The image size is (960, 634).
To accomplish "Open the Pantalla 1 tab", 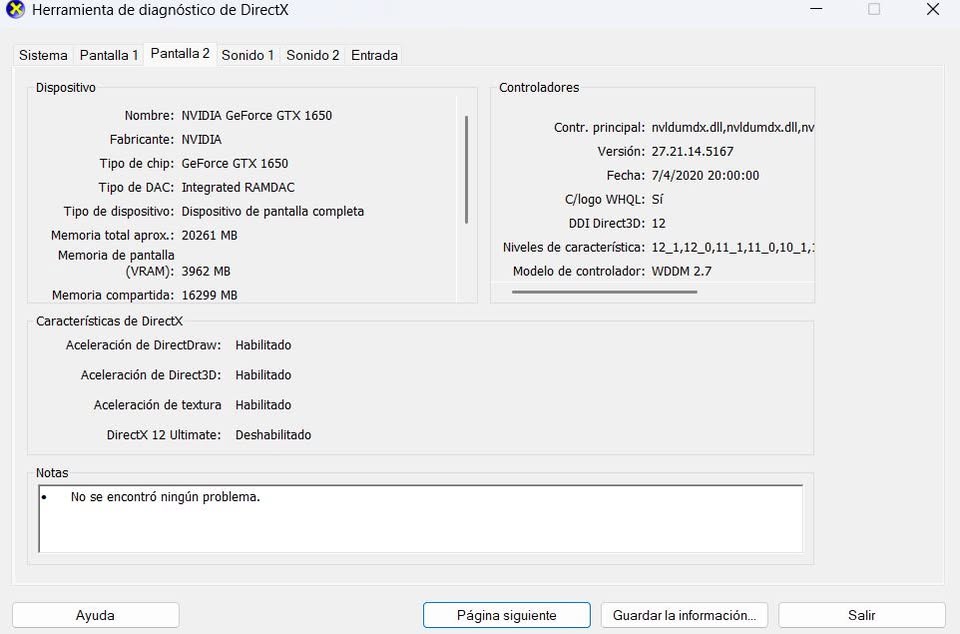I will click(109, 55).
